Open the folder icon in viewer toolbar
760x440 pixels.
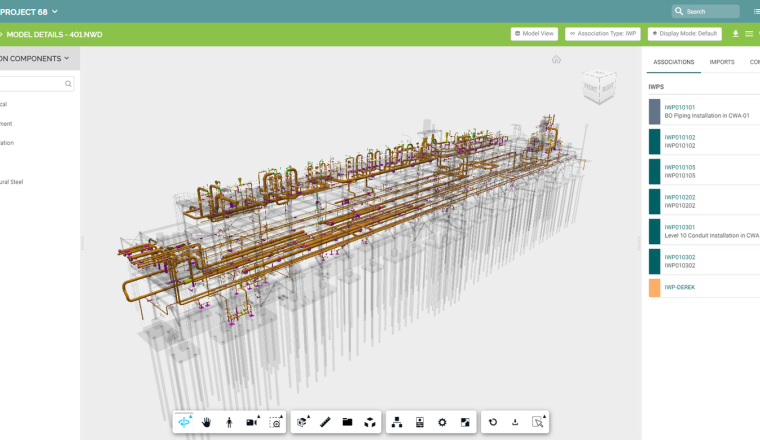click(x=348, y=422)
